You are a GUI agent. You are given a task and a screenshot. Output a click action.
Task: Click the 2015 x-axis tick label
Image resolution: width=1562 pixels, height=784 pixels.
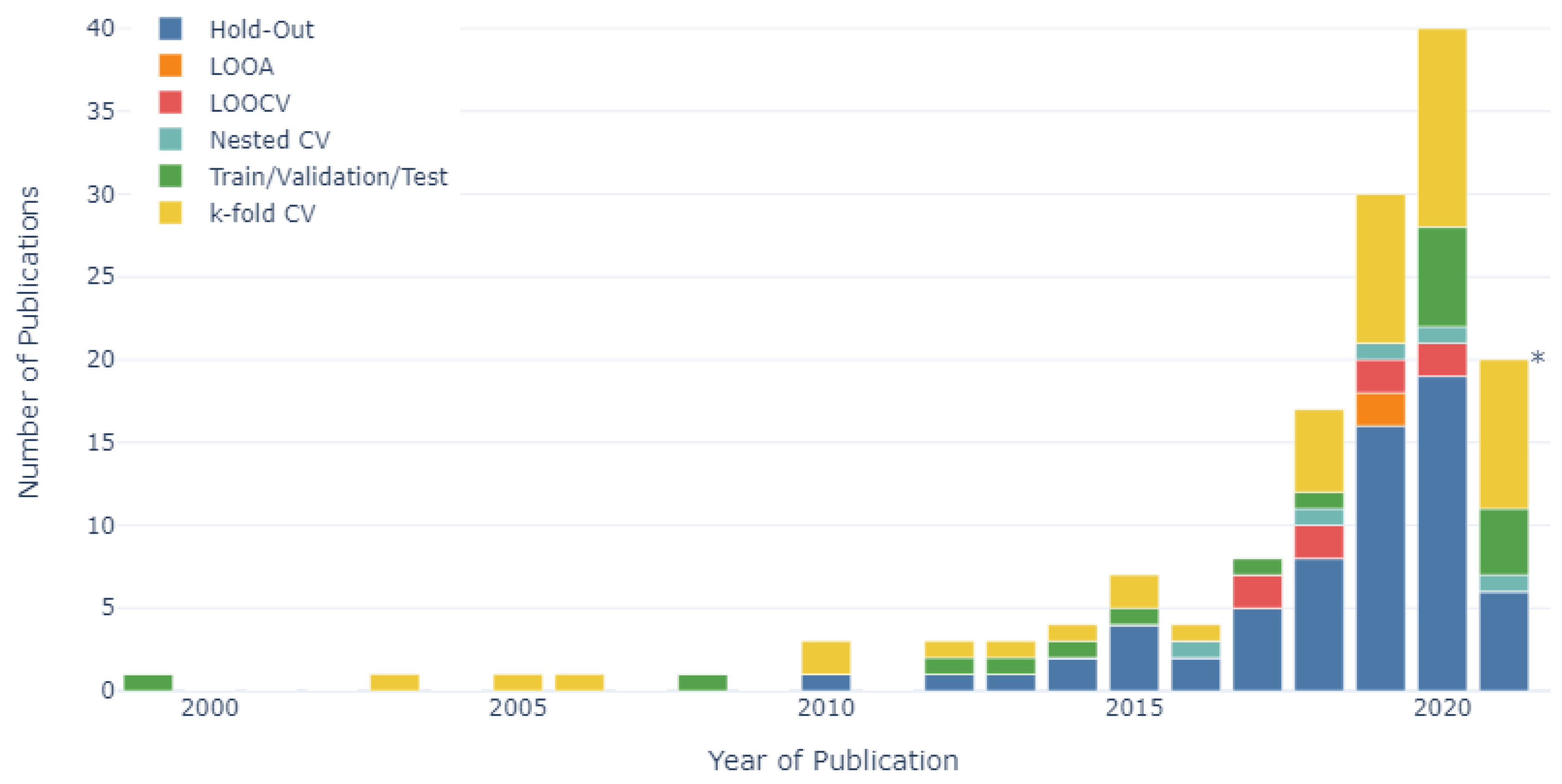(x=1134, y=708)
